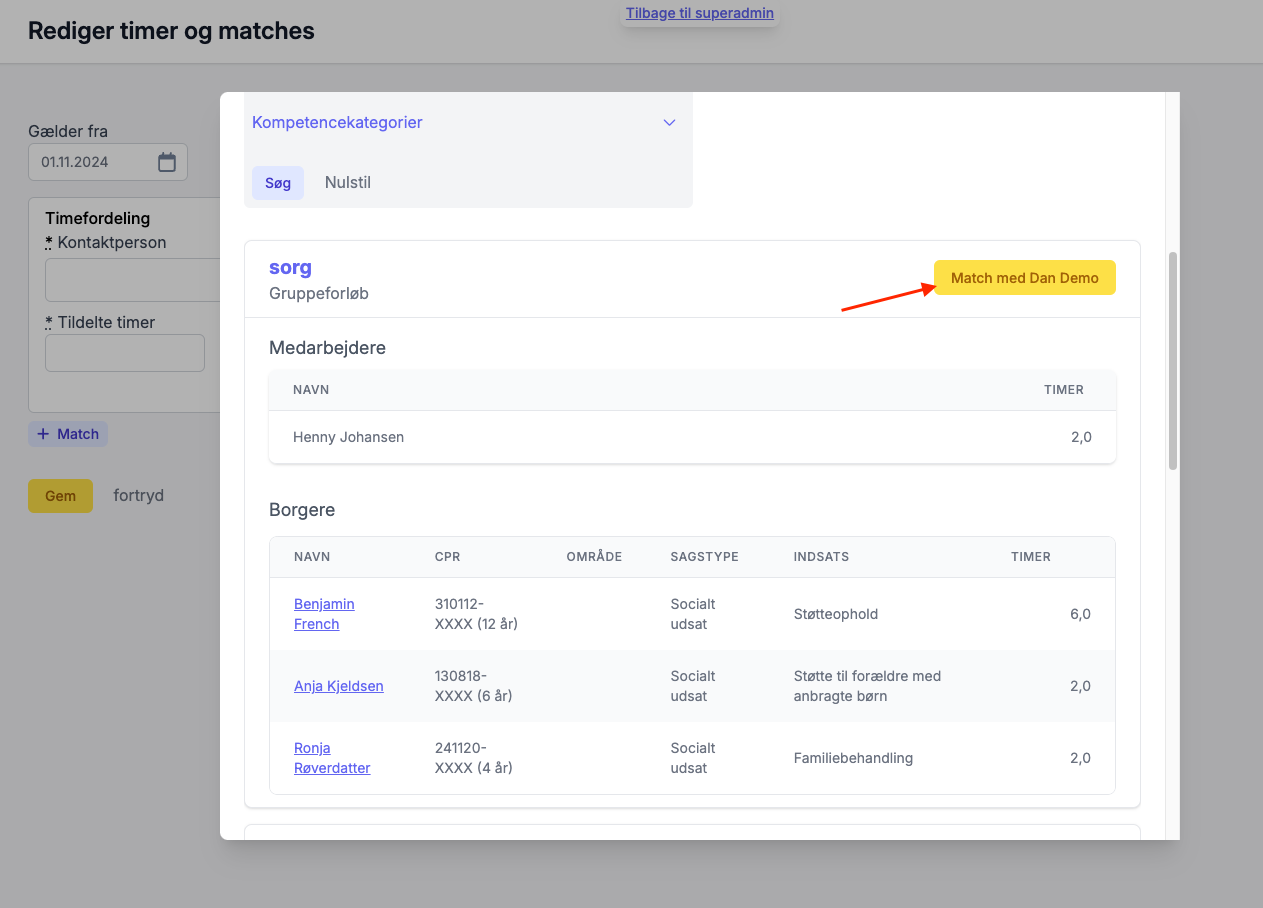This screenshot has height=908, width=1263.
Task: Click the Søg button
Action: point(278,183)
